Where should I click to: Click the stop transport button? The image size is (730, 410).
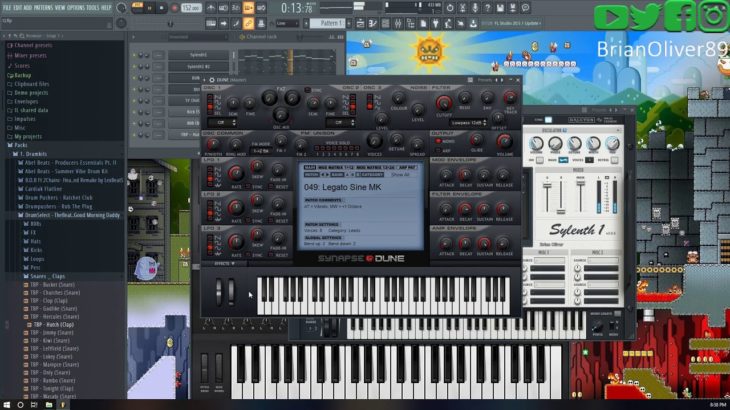162,8
